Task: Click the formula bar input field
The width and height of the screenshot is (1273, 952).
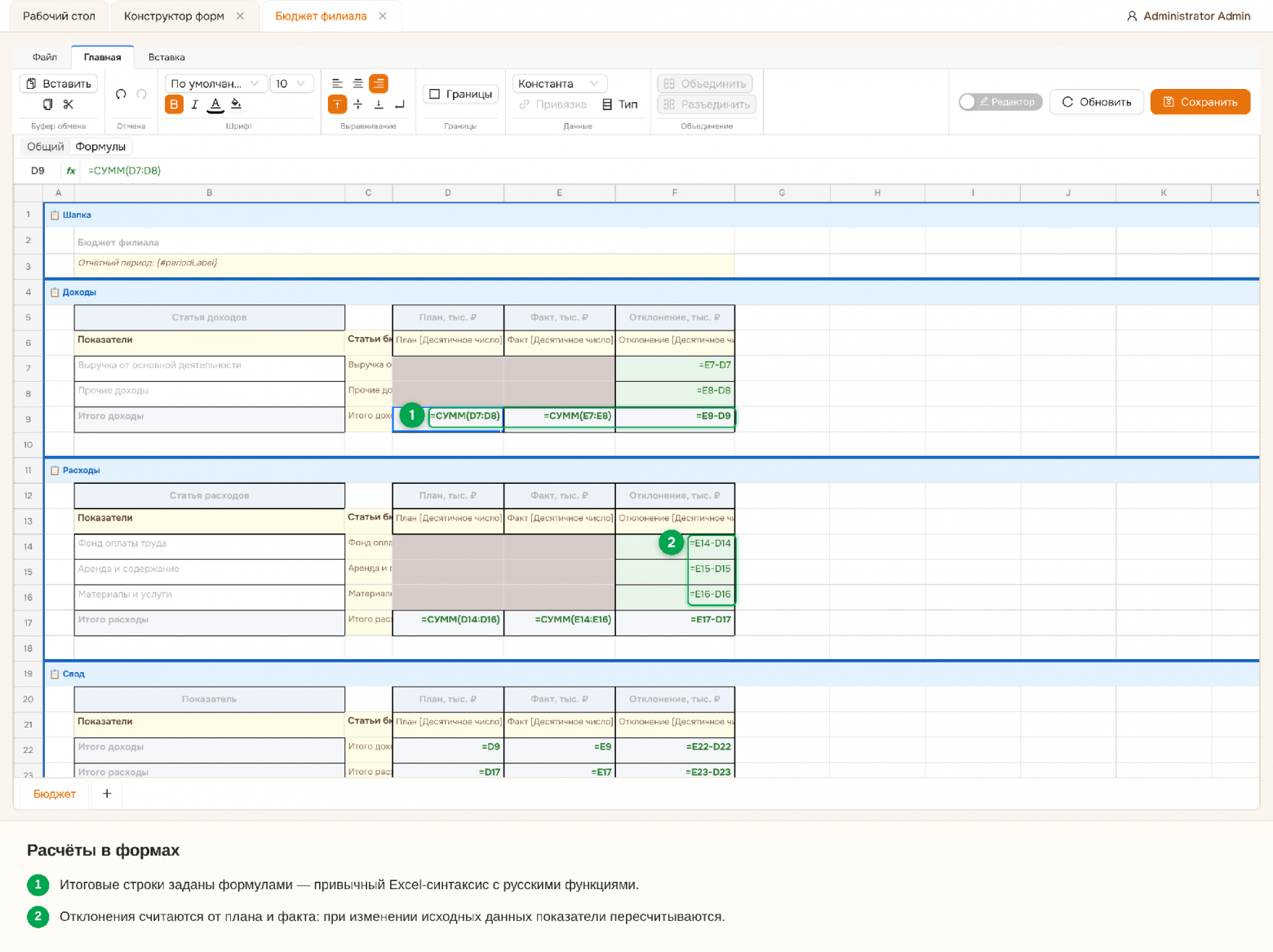Action: click(x=669, y=170)
